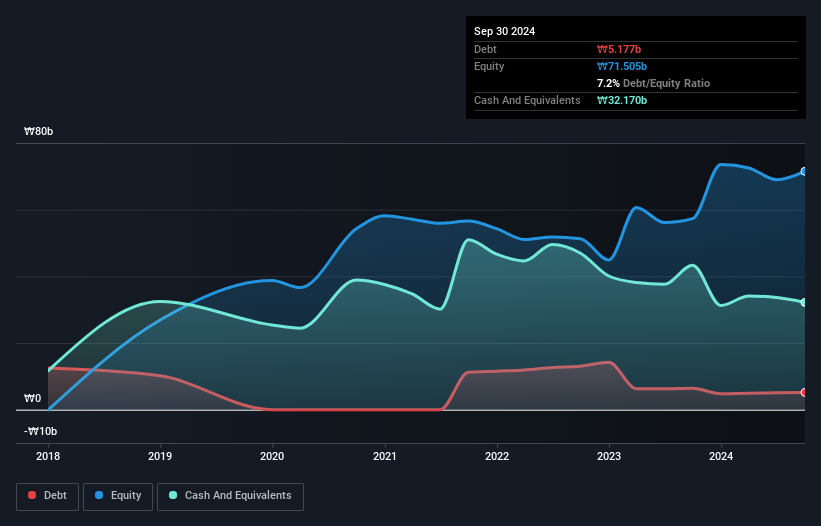
Task: Click Cash And Equivalents label in tooltip
Action: (527, 100)
